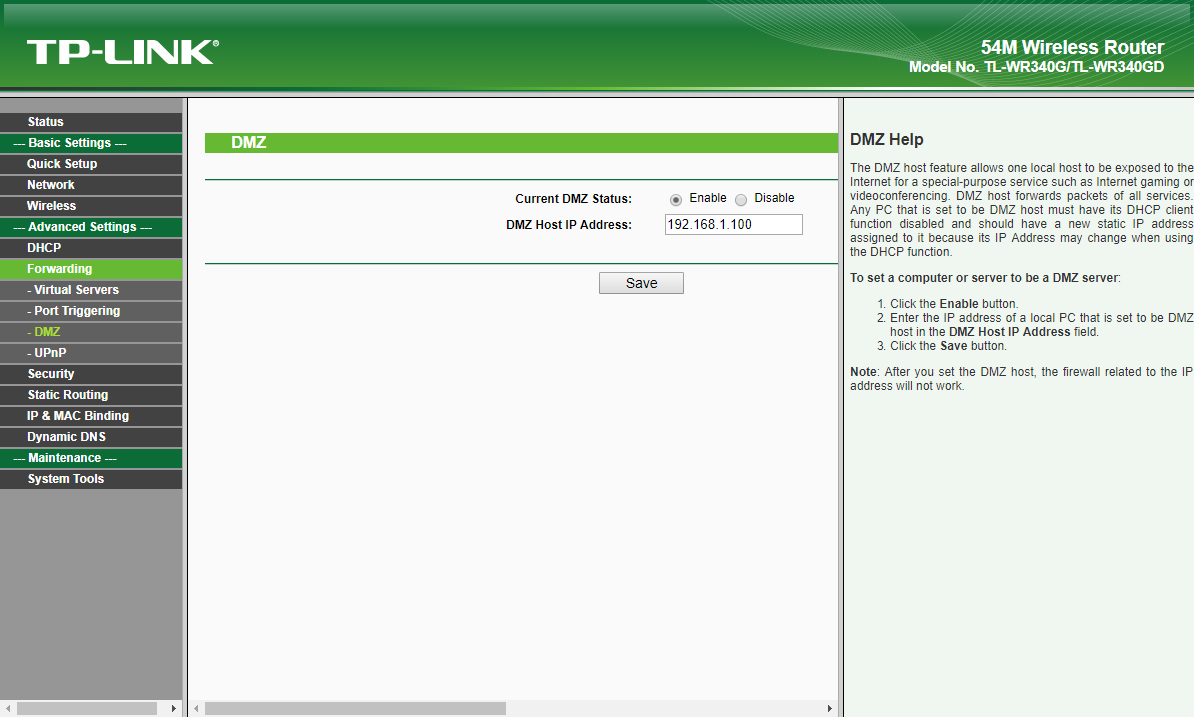Click the Current DMZ Status label
This screenshot has width=1194, height=717.
click(x=573, y=199)
